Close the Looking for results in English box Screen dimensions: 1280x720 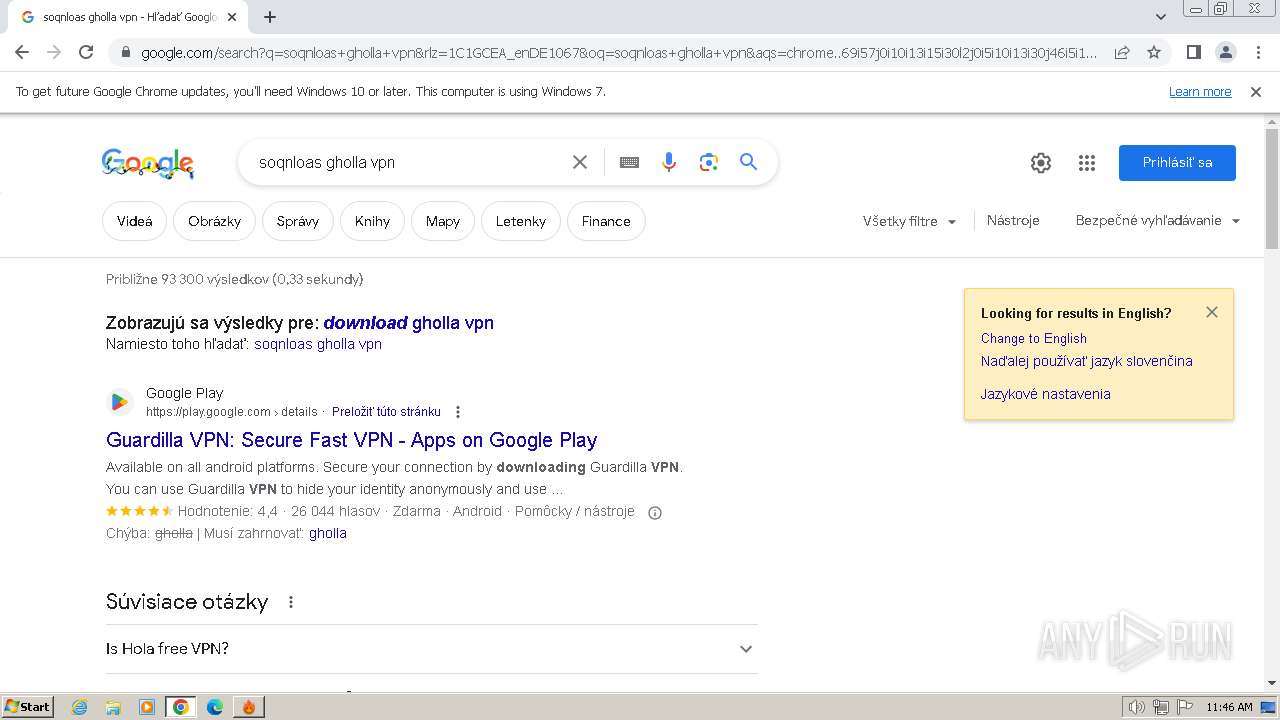pyautogui.click(x=1212, y=312)
